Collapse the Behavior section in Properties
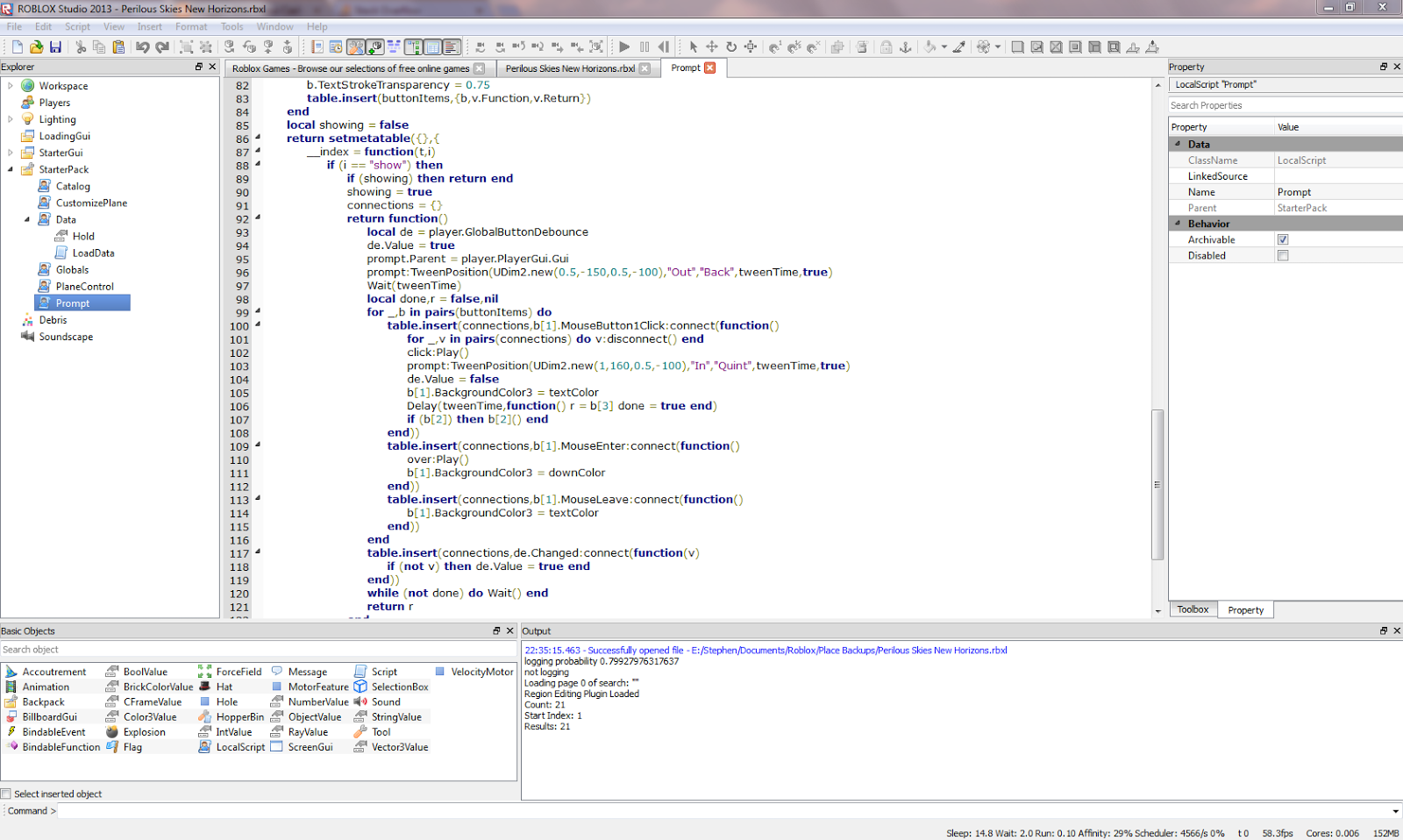 [x=1178, y=224]
